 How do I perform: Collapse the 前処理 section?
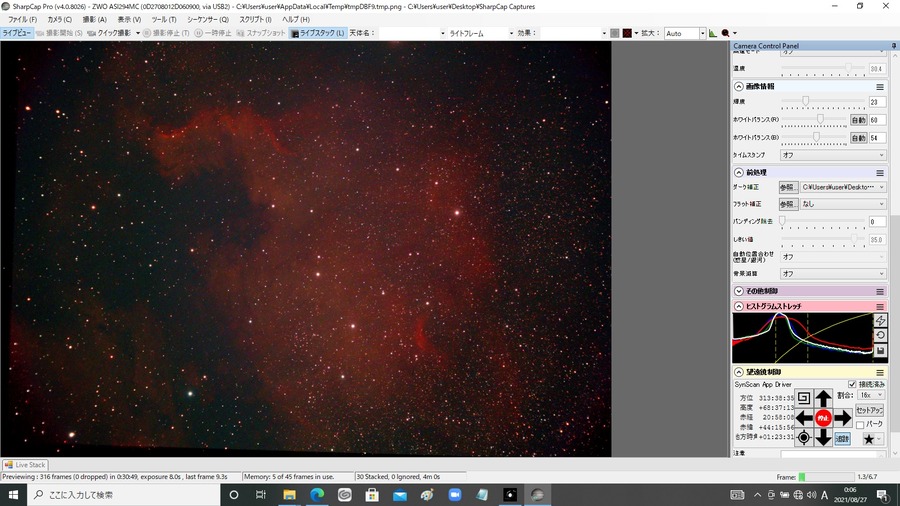[x=739, y=172]
